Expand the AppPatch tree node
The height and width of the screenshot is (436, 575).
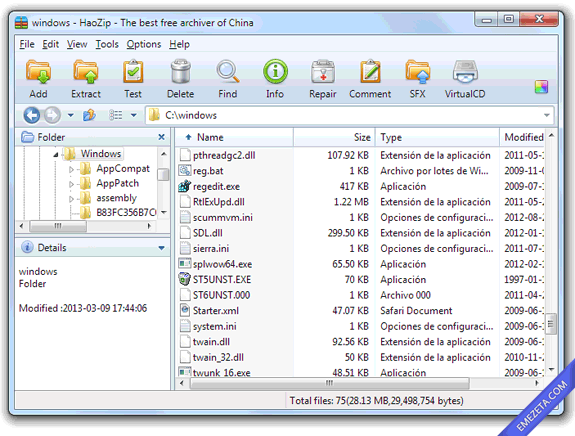coord(71,184)
